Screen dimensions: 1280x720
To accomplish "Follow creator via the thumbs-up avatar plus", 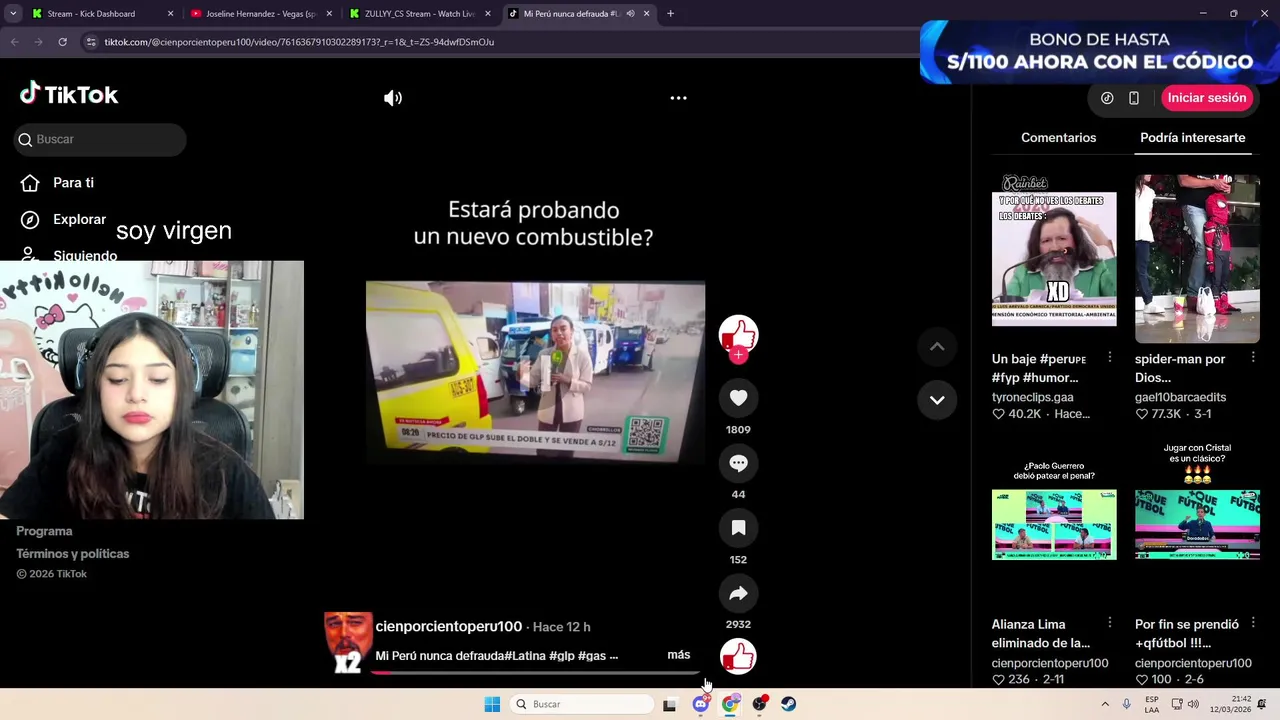I will [x=738, y=355].
